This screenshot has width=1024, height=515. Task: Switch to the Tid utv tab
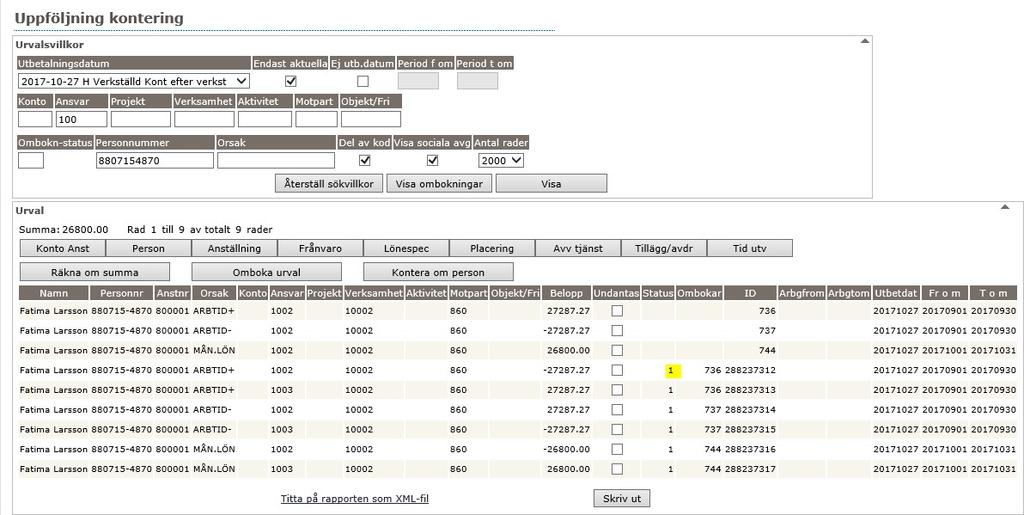coord(750,248)
